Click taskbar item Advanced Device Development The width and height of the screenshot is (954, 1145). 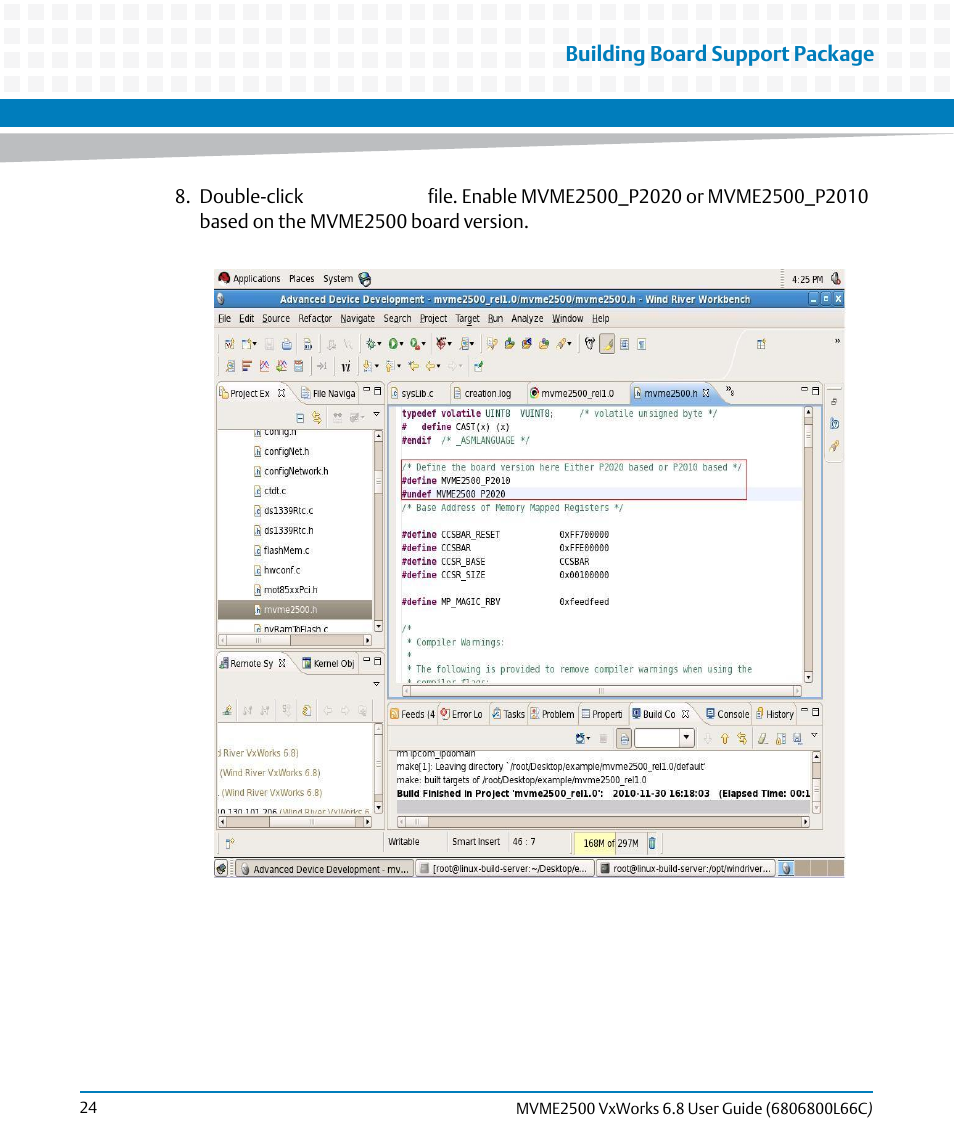pos(324,869)
